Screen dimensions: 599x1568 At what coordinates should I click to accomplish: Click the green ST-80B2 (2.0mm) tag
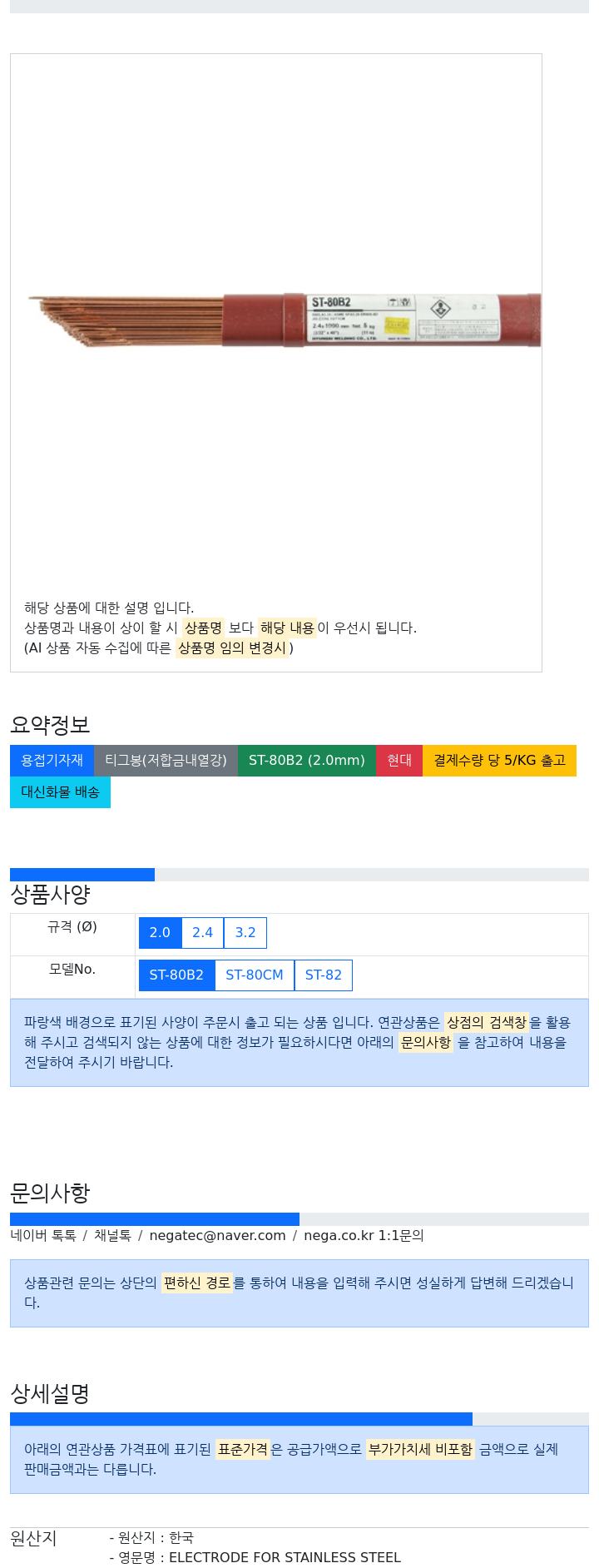[307, 761]
